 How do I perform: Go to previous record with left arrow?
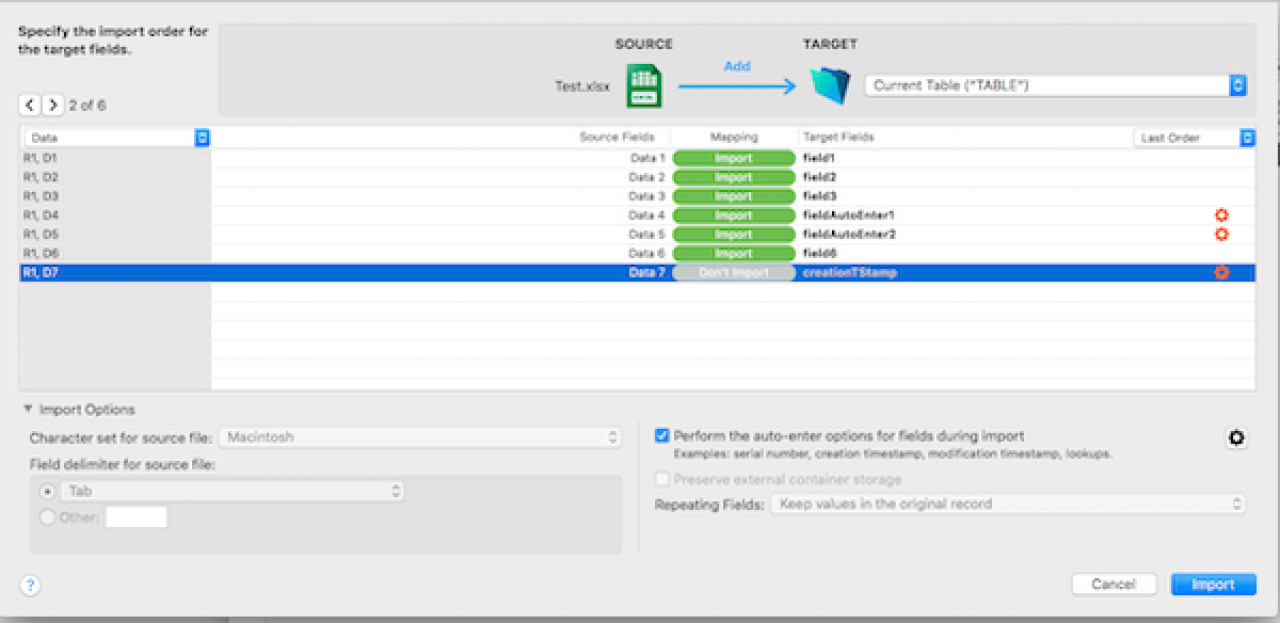[x=30, y=105]
